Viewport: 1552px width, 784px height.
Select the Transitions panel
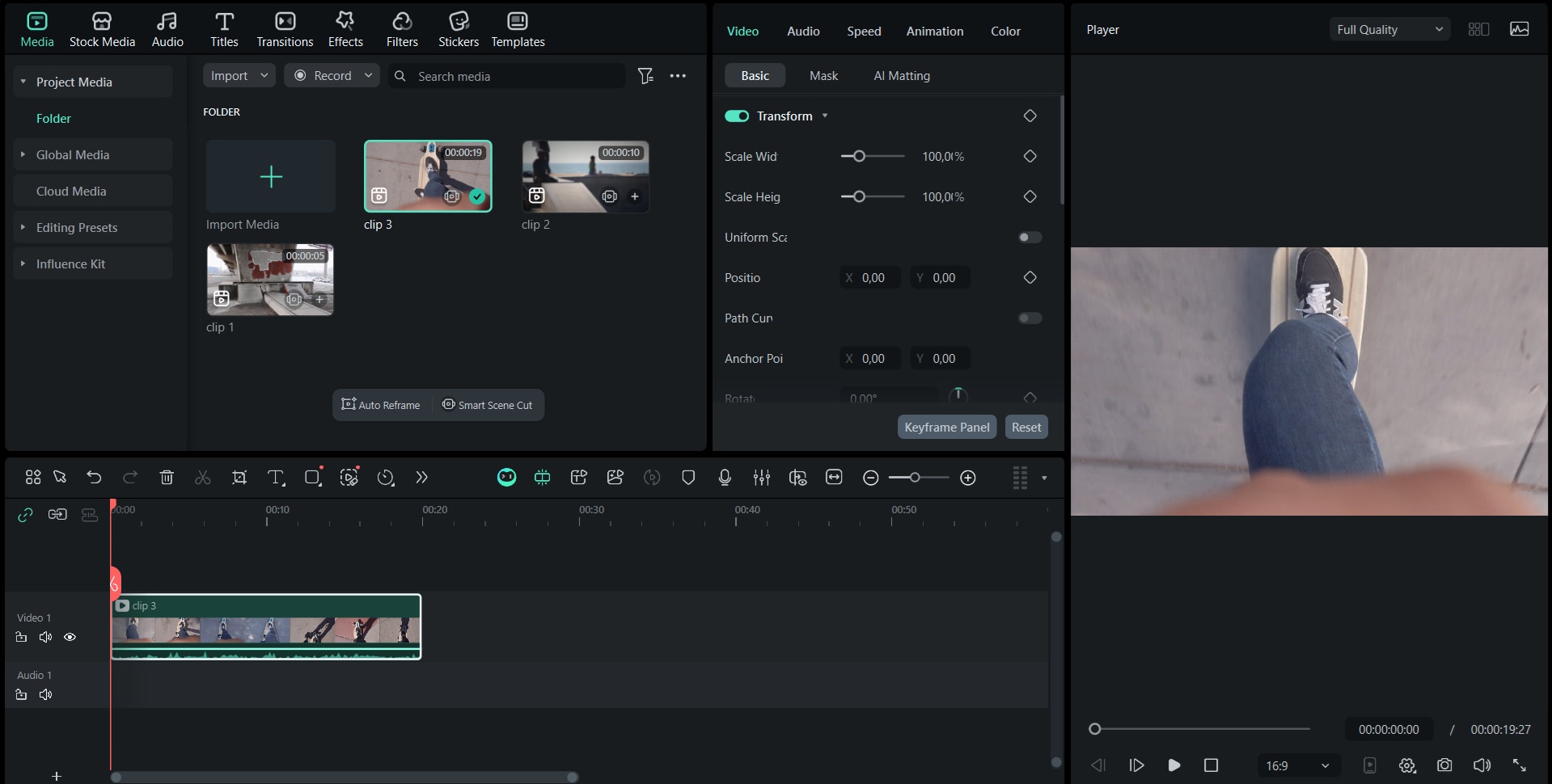[284, 28]
